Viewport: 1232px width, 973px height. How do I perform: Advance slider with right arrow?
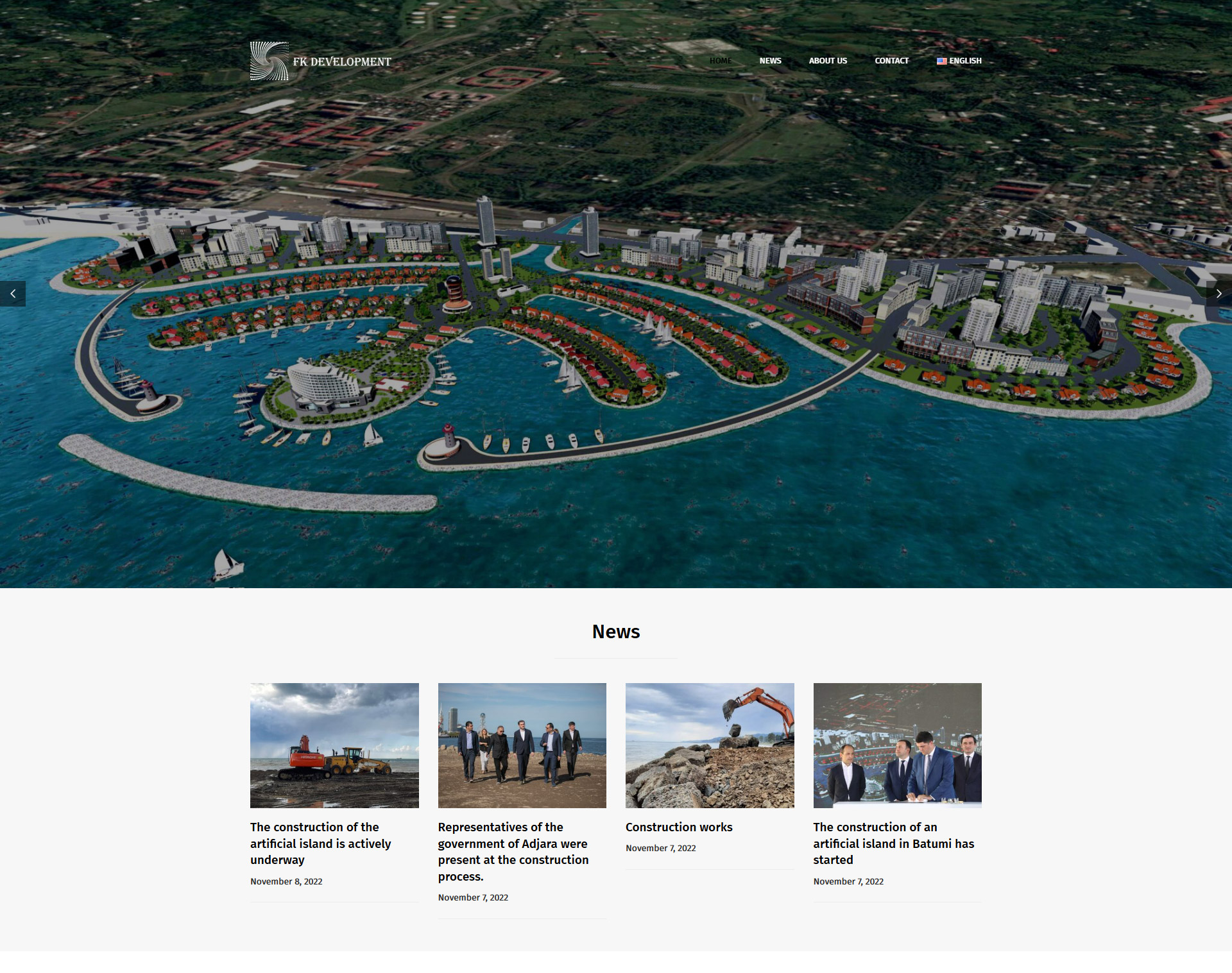point(1219,294)
